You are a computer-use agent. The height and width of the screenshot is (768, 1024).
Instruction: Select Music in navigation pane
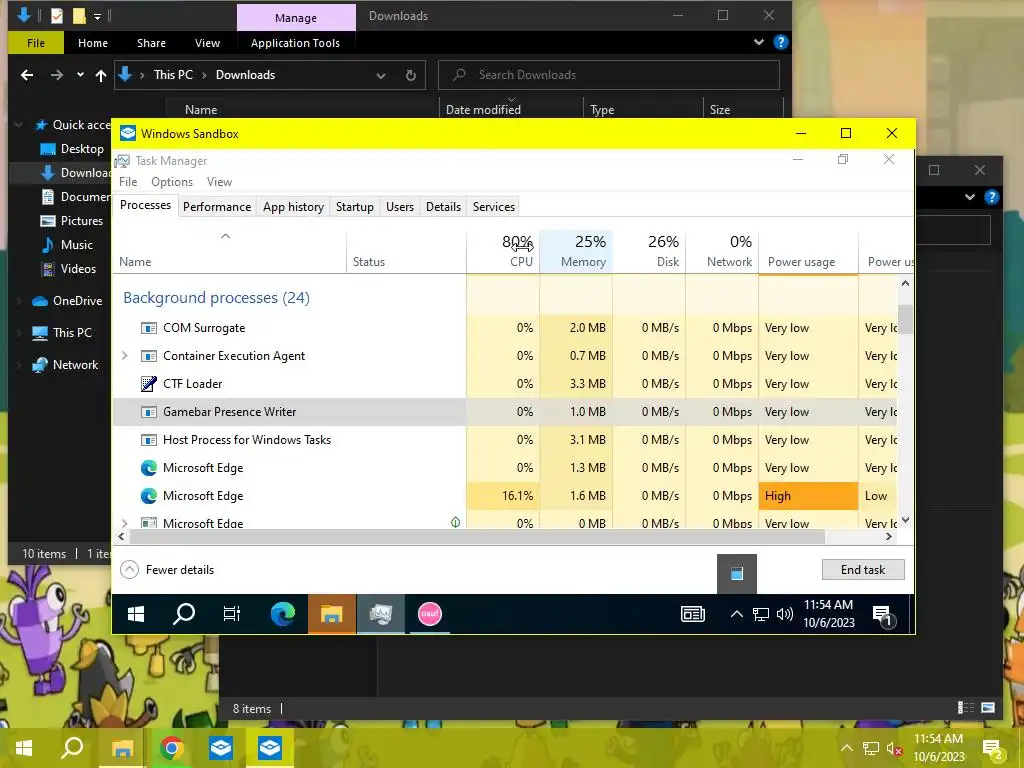click(76, 245)
